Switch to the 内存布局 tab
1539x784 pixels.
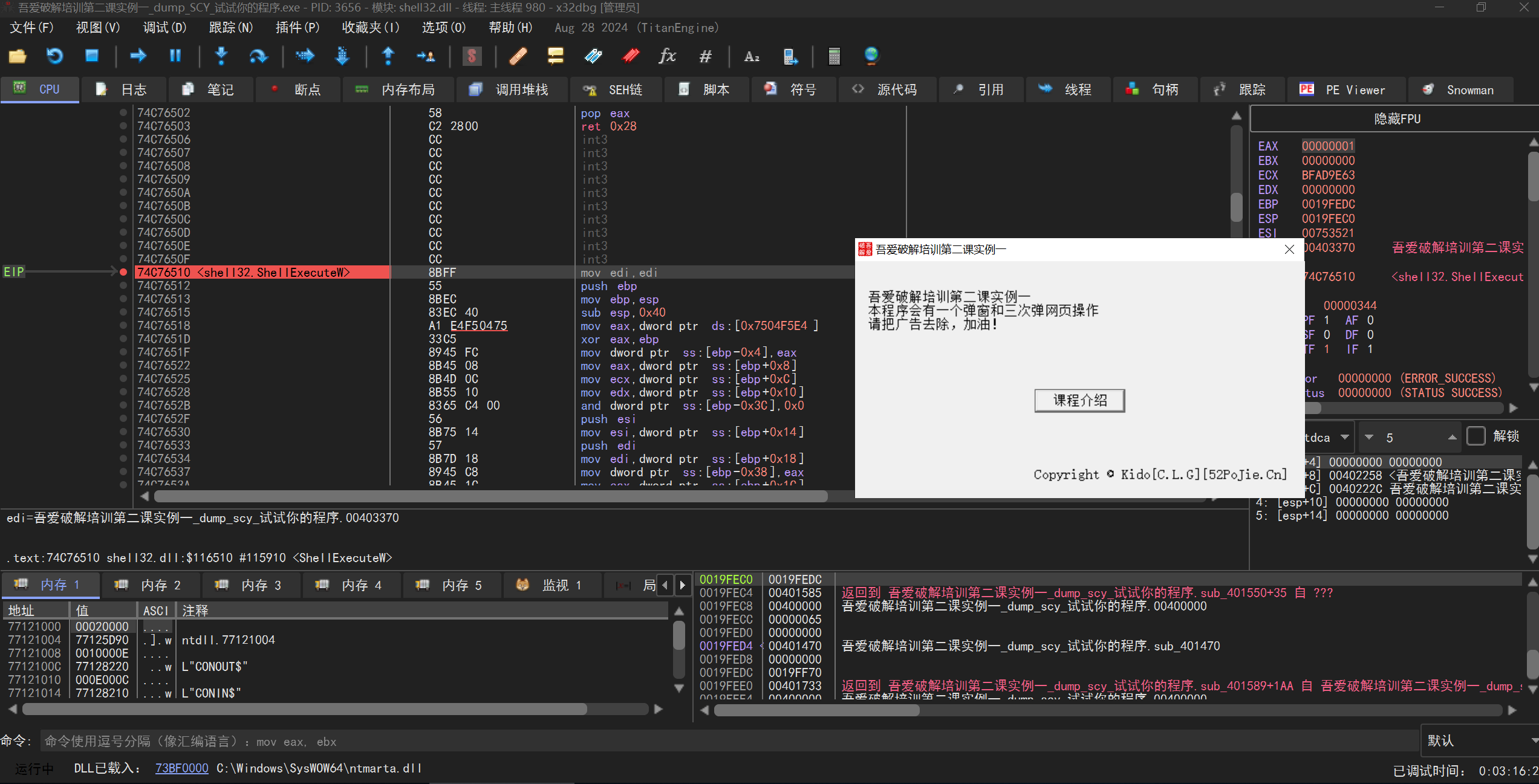coord(398,89)
